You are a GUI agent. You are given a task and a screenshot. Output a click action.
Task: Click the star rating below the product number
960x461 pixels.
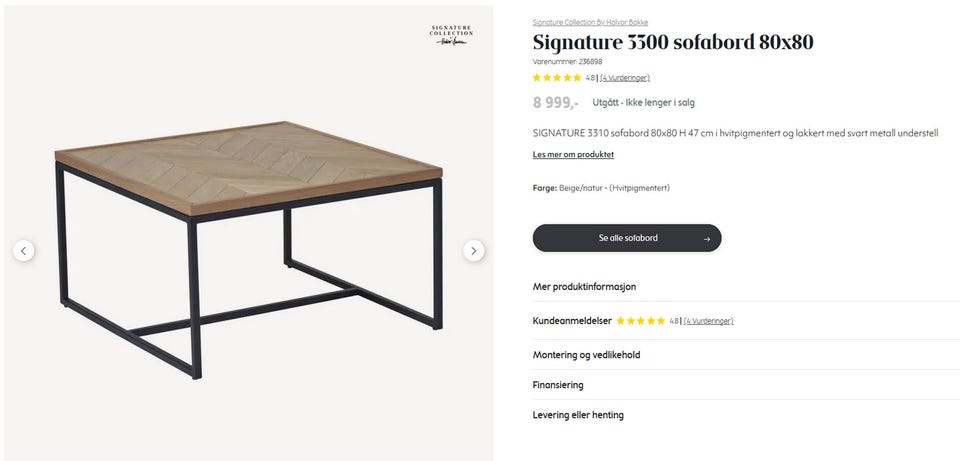click(x=557, y=78)
